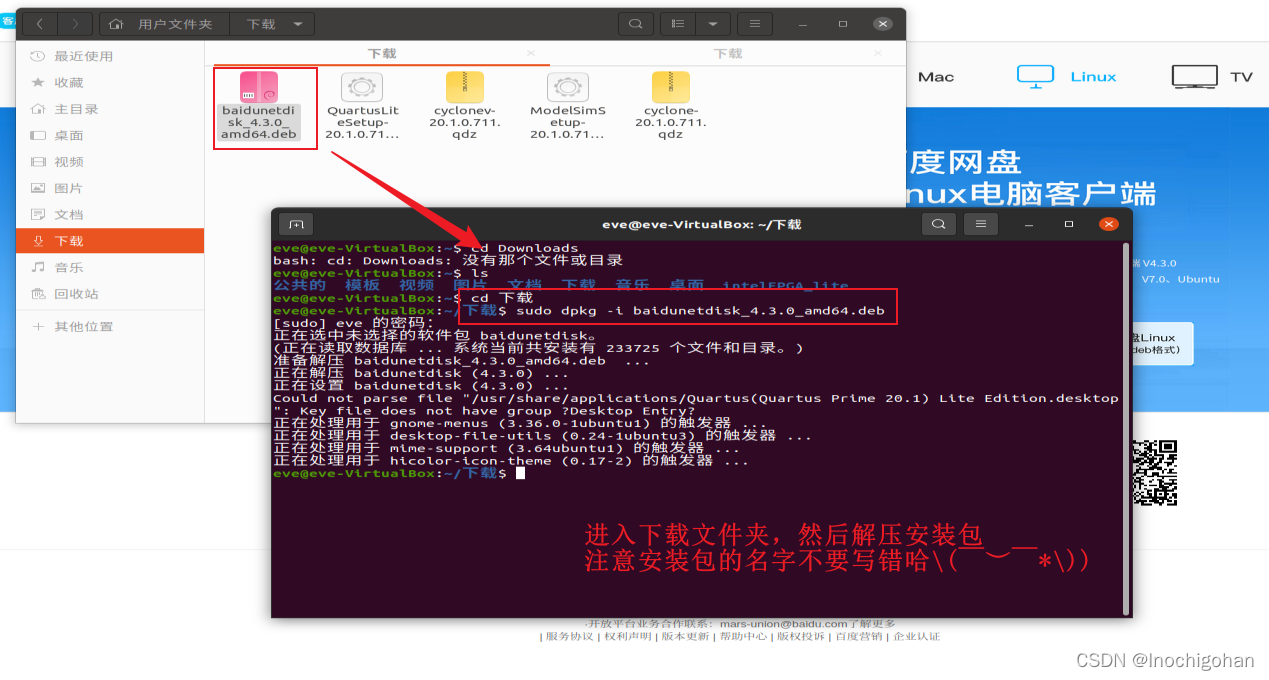Image resolution: width=1269 pixels, height=680 pixels.
Task: Click the sudo dpkg -i command text
Action: tap(700, 311)
